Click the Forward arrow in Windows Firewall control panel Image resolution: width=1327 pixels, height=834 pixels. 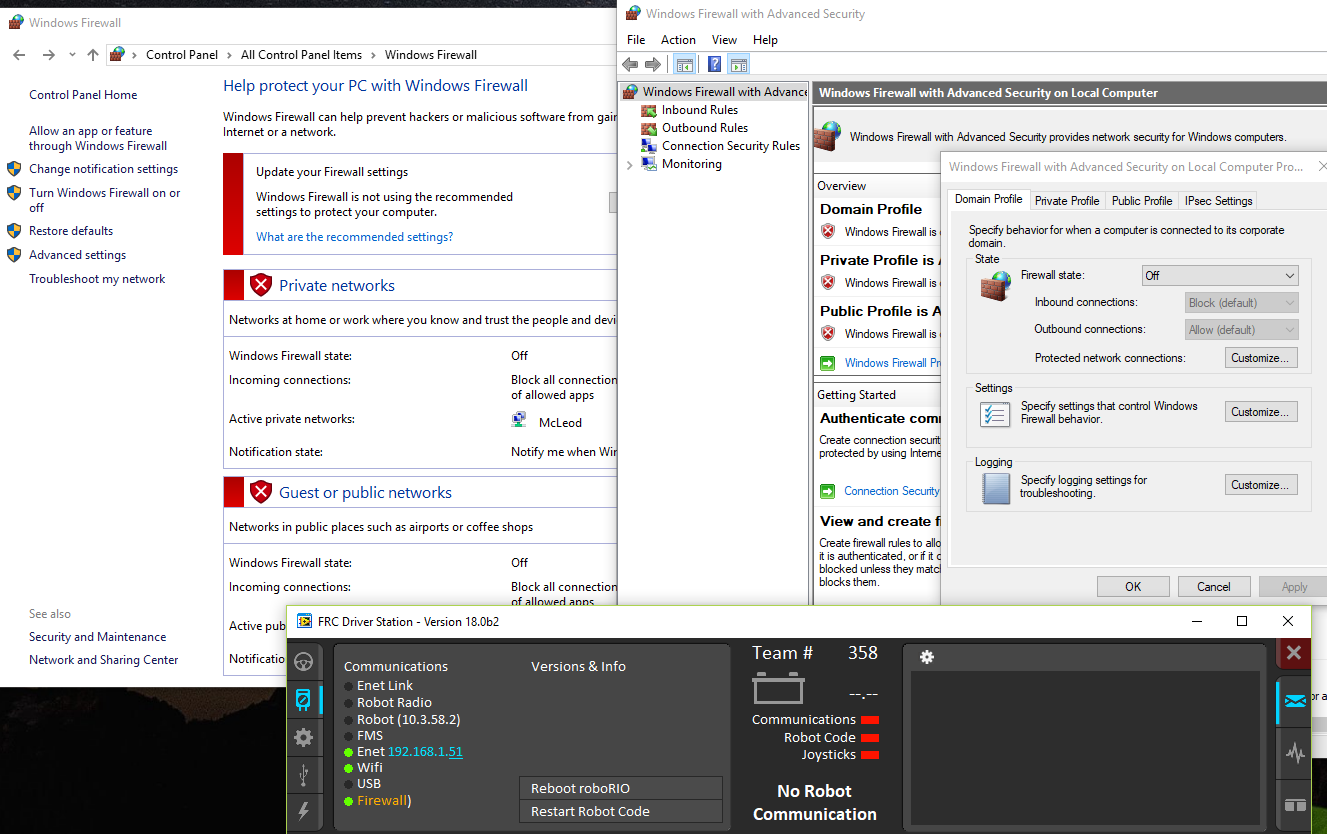[x=48, y=55]
